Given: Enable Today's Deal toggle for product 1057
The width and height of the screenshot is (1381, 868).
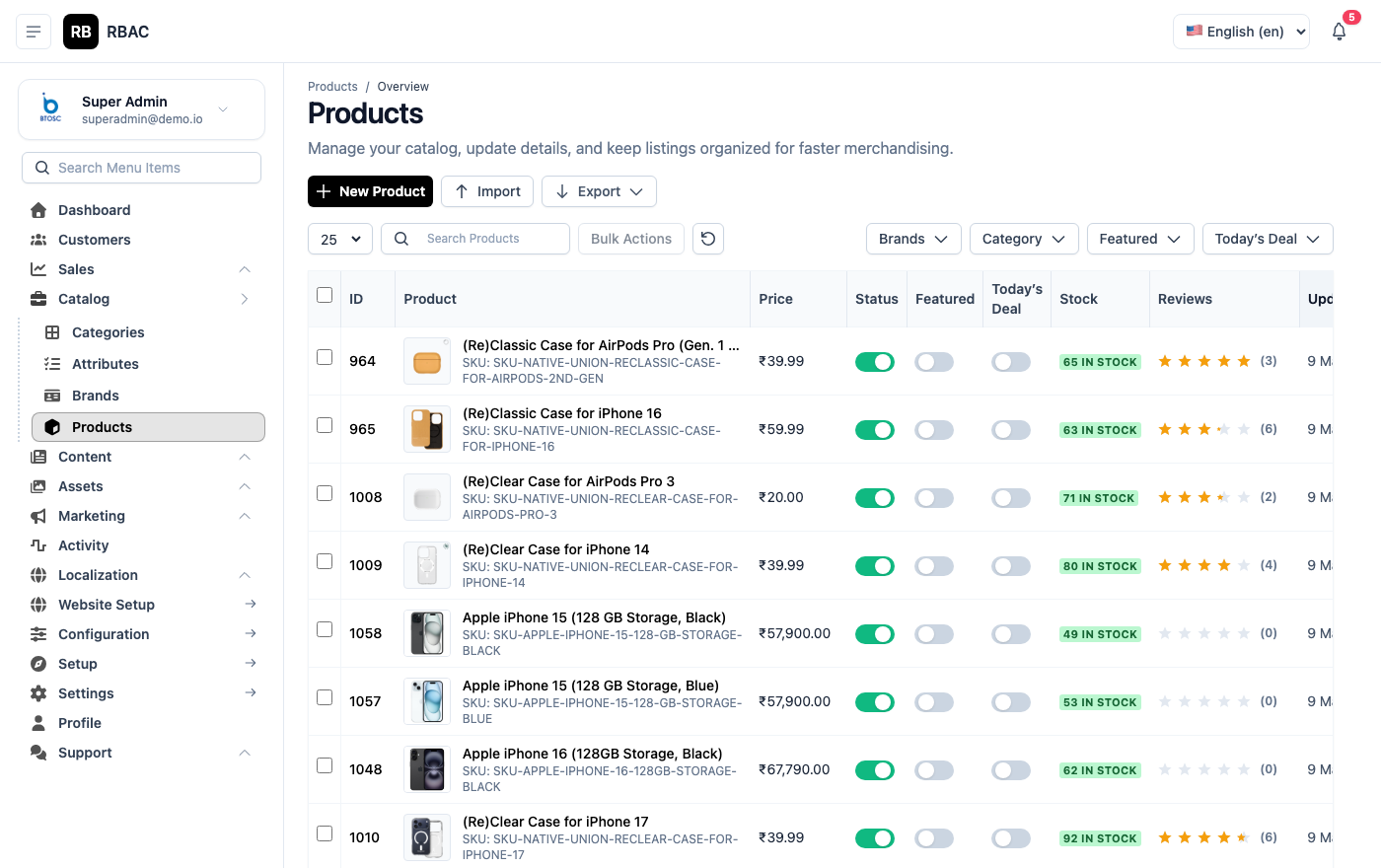Looking at the screenshot, I should pos(1011,702).
